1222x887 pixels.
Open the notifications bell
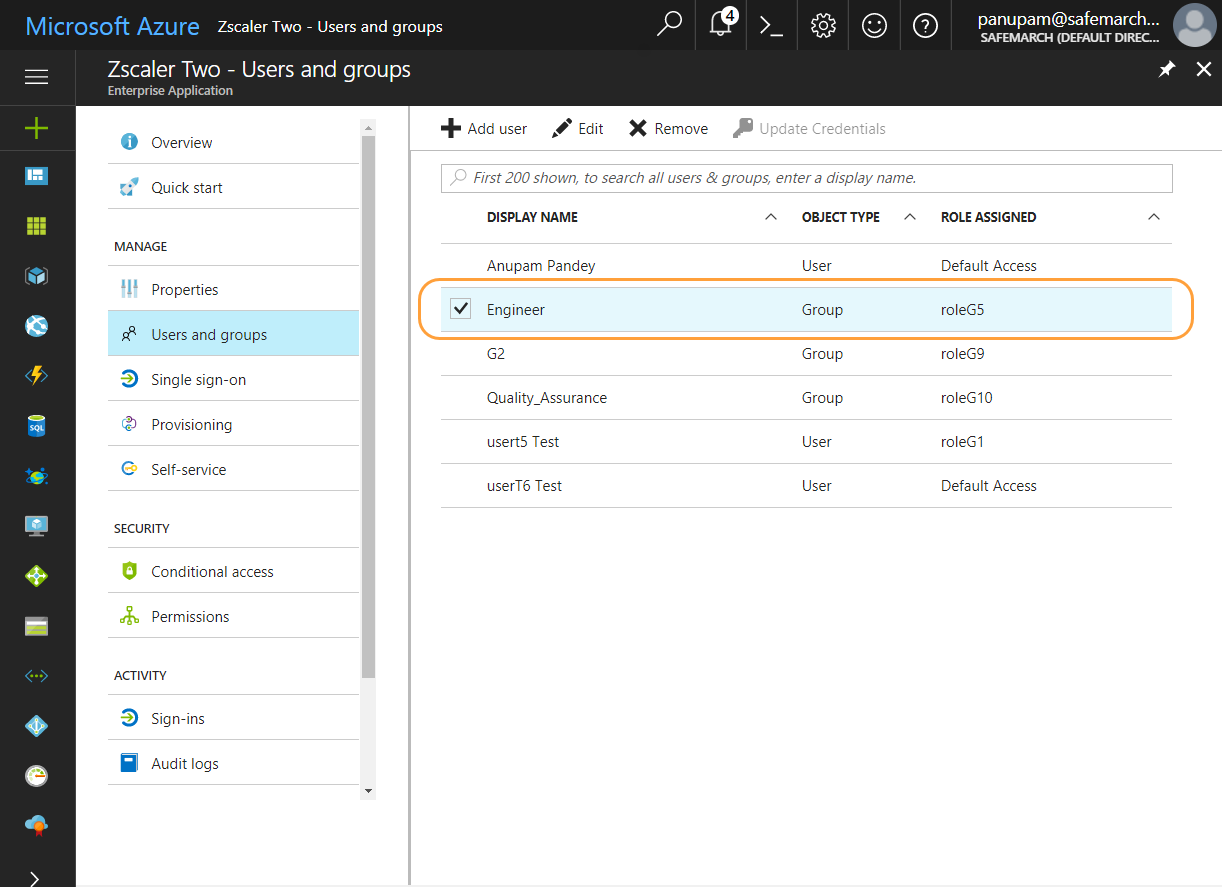[720, 25]
